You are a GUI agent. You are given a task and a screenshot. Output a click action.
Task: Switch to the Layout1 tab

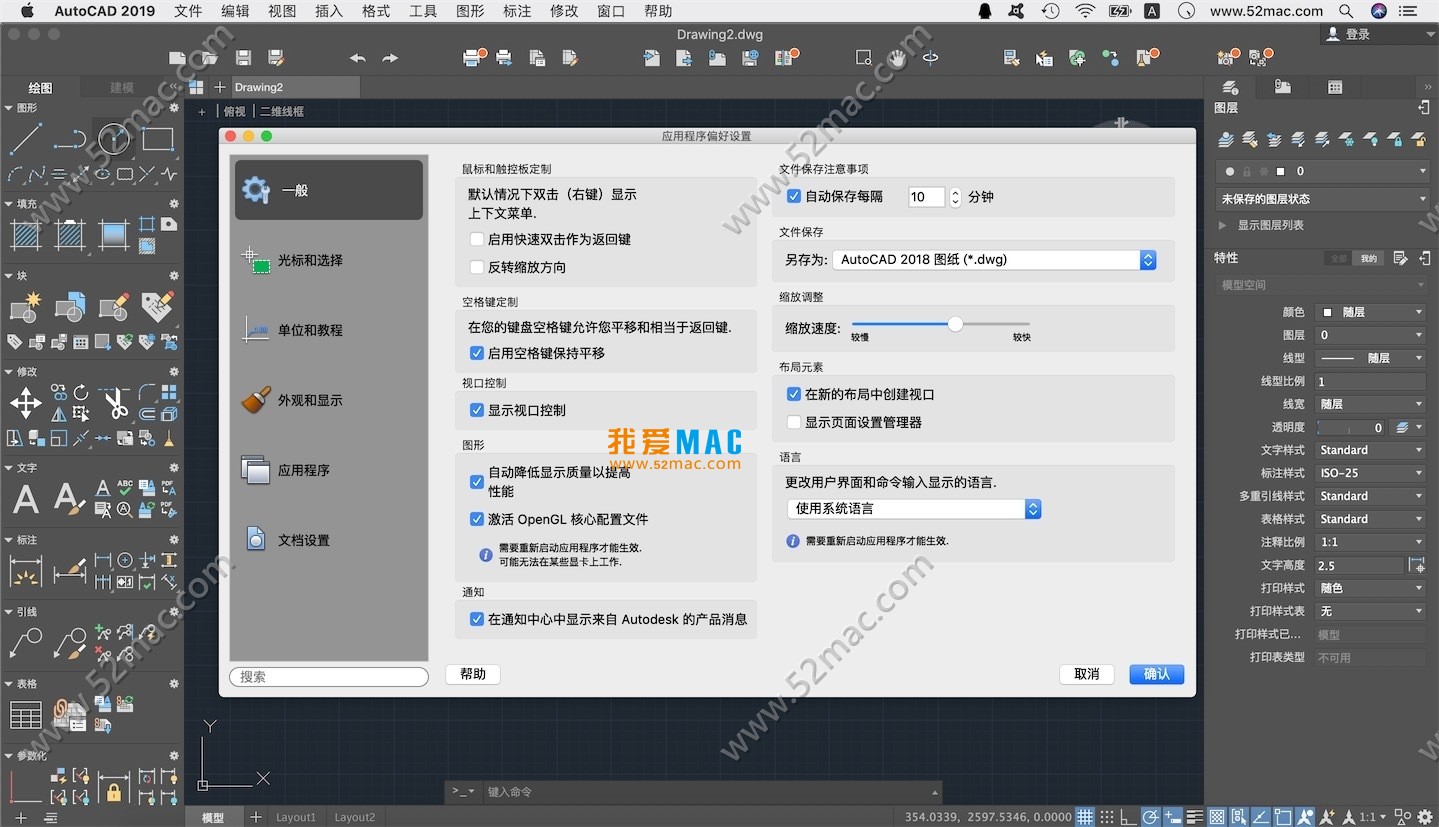296,817
